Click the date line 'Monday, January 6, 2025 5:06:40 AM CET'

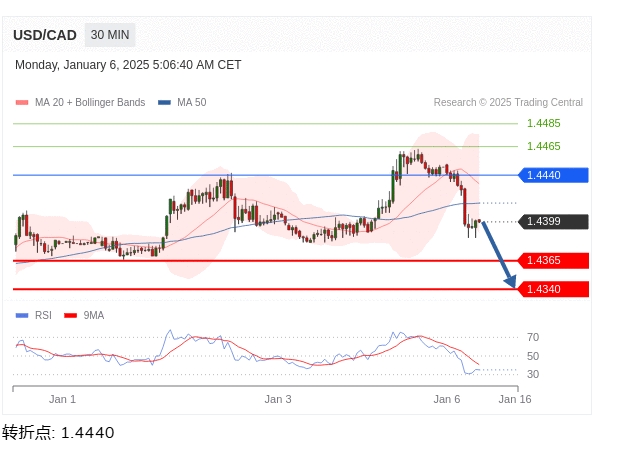[128, 65]
